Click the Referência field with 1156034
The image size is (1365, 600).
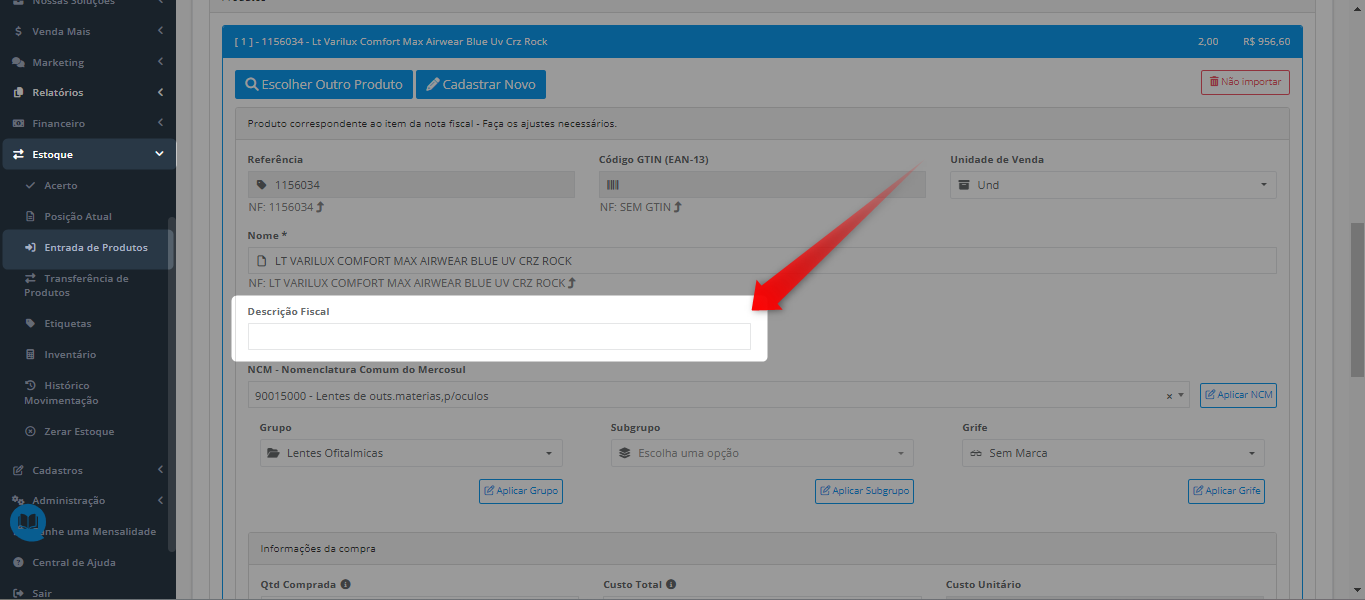coord(411,185)
